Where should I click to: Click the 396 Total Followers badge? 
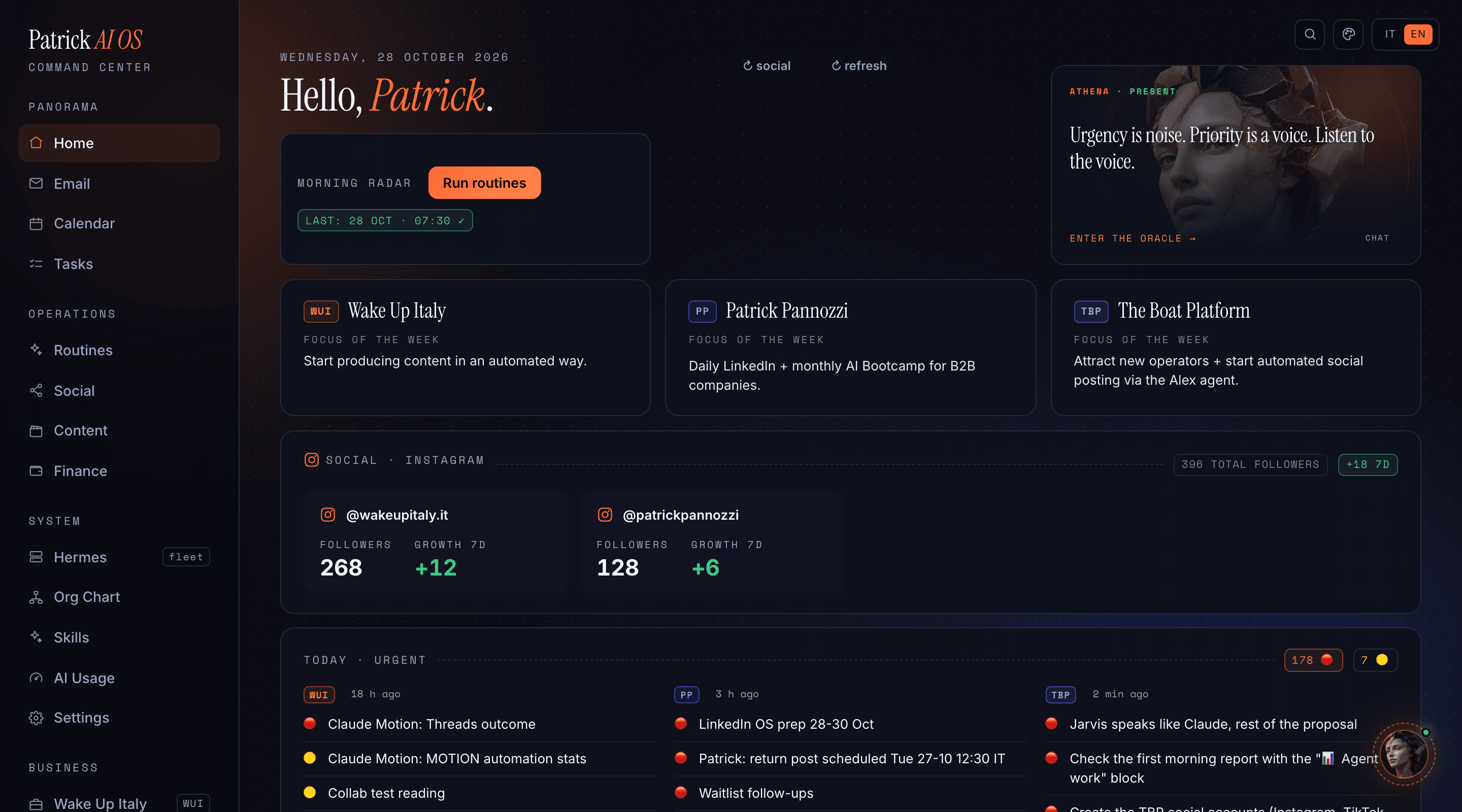pos(1250,465)
